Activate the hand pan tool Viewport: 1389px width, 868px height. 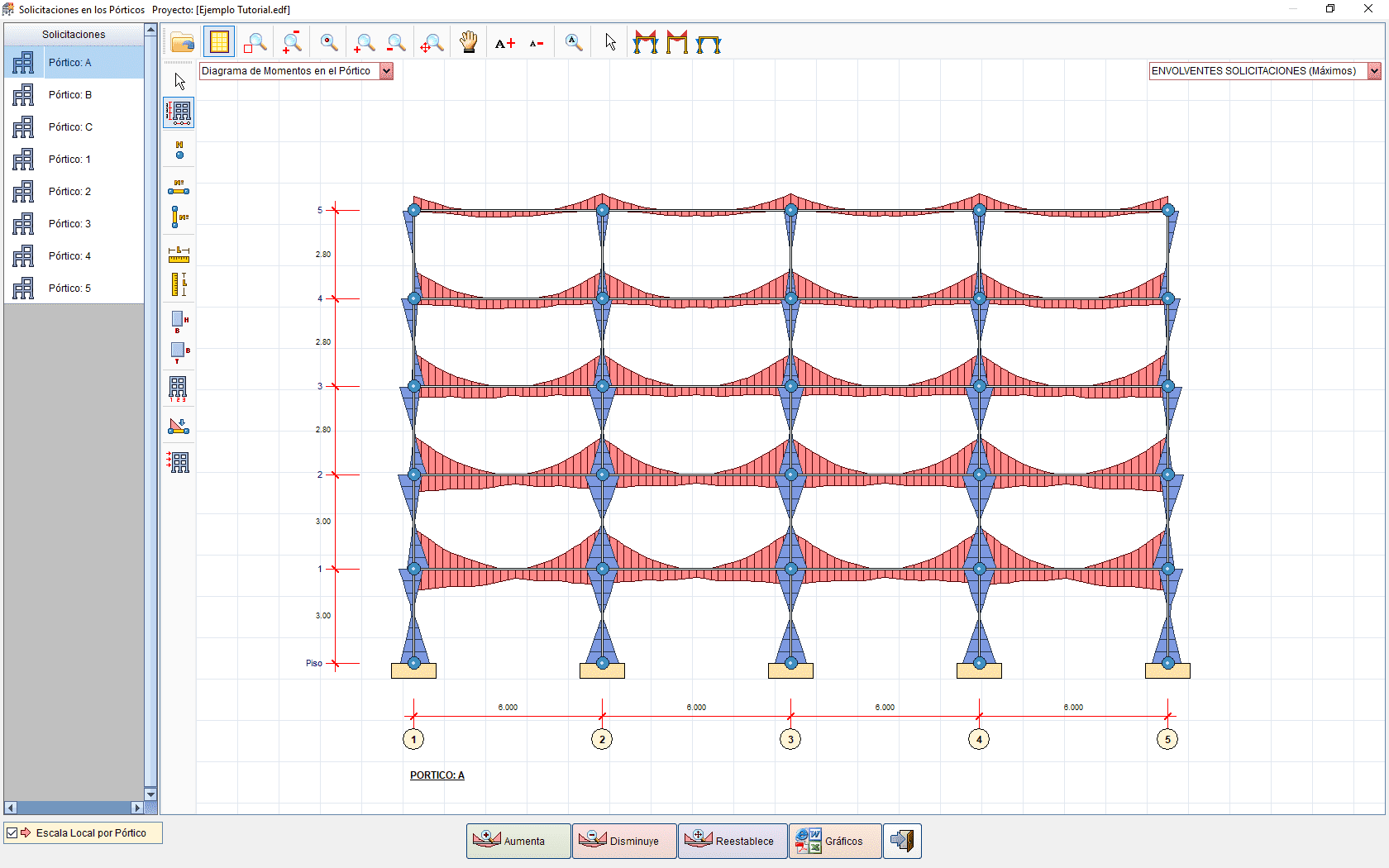(468, 41)
